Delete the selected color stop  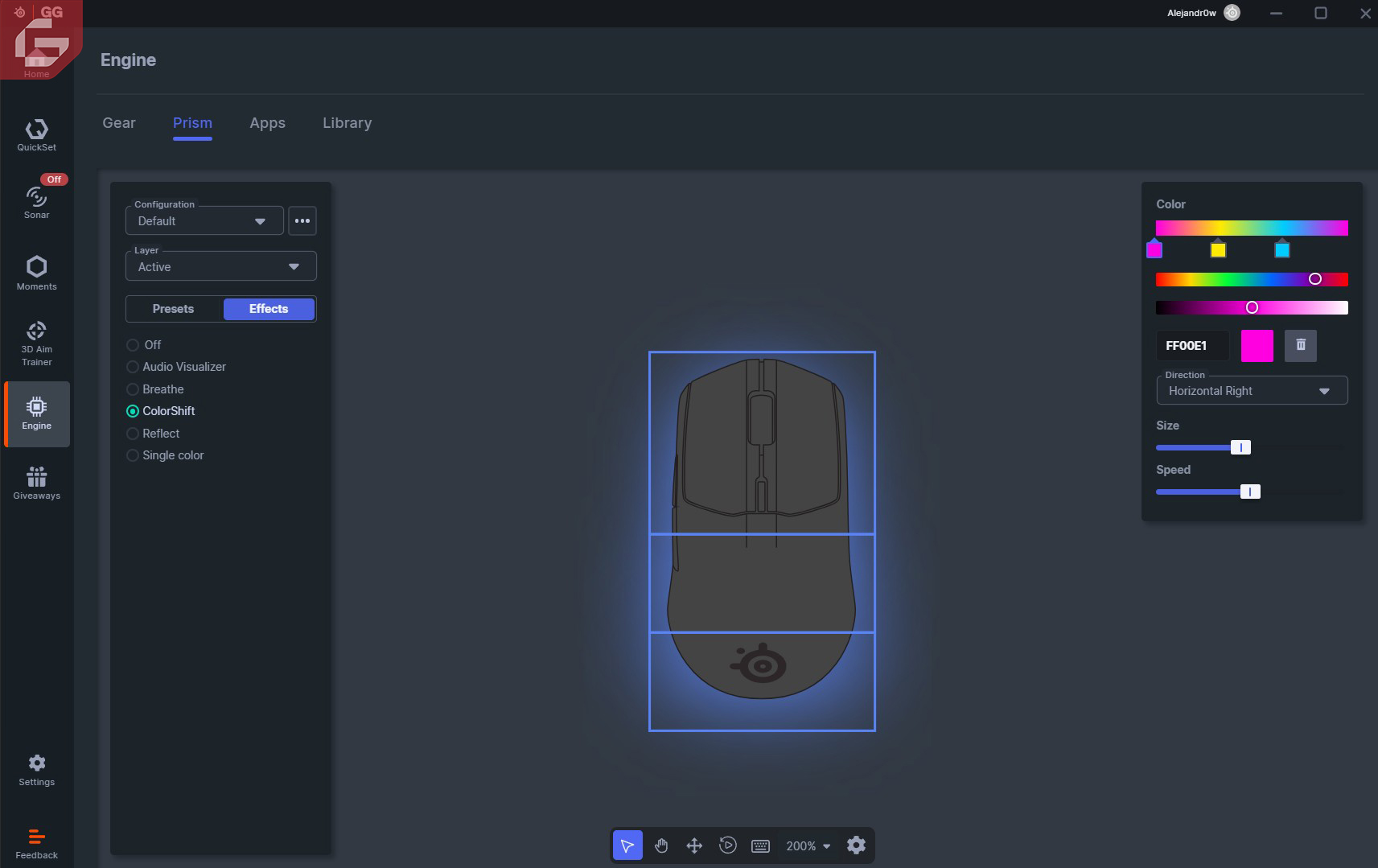point(1301,345)
